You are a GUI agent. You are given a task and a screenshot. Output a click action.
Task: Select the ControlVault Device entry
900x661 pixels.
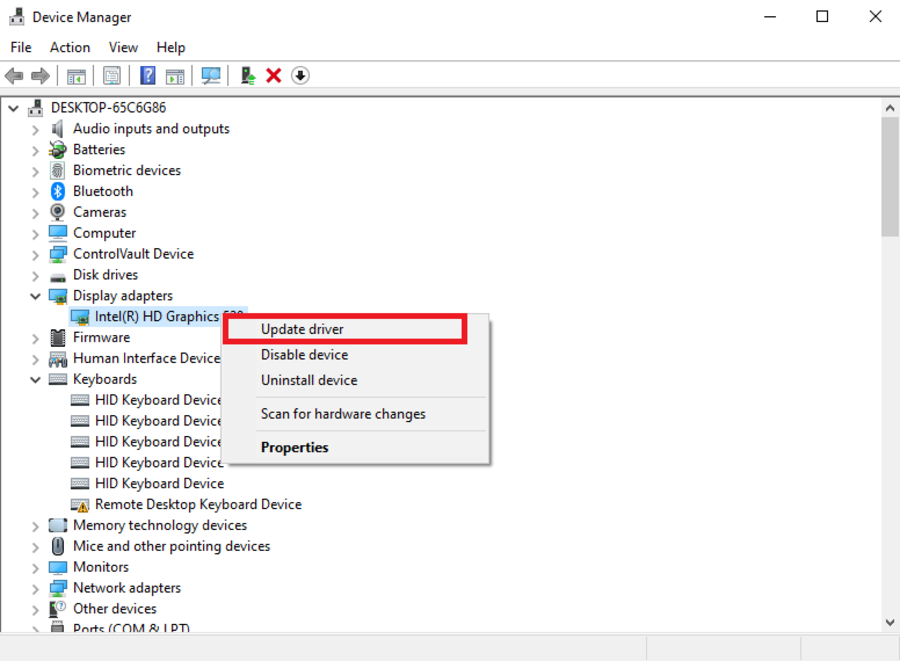(x=133, y=254)
